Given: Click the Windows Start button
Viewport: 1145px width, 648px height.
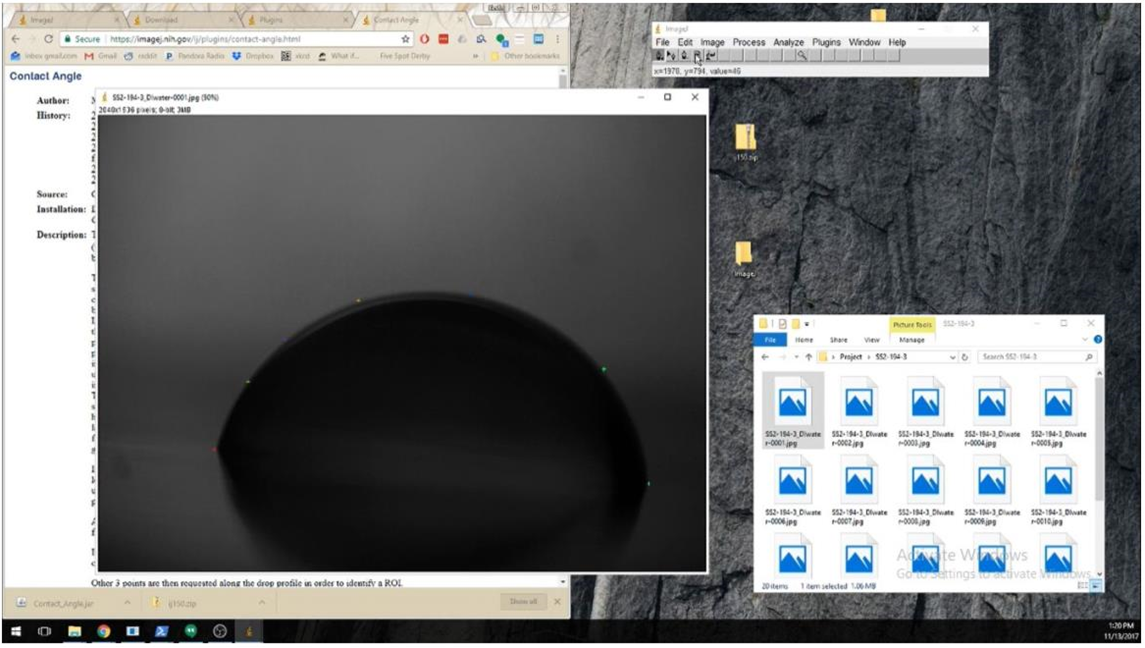Looking at the screenshot, I should (16, 631).
